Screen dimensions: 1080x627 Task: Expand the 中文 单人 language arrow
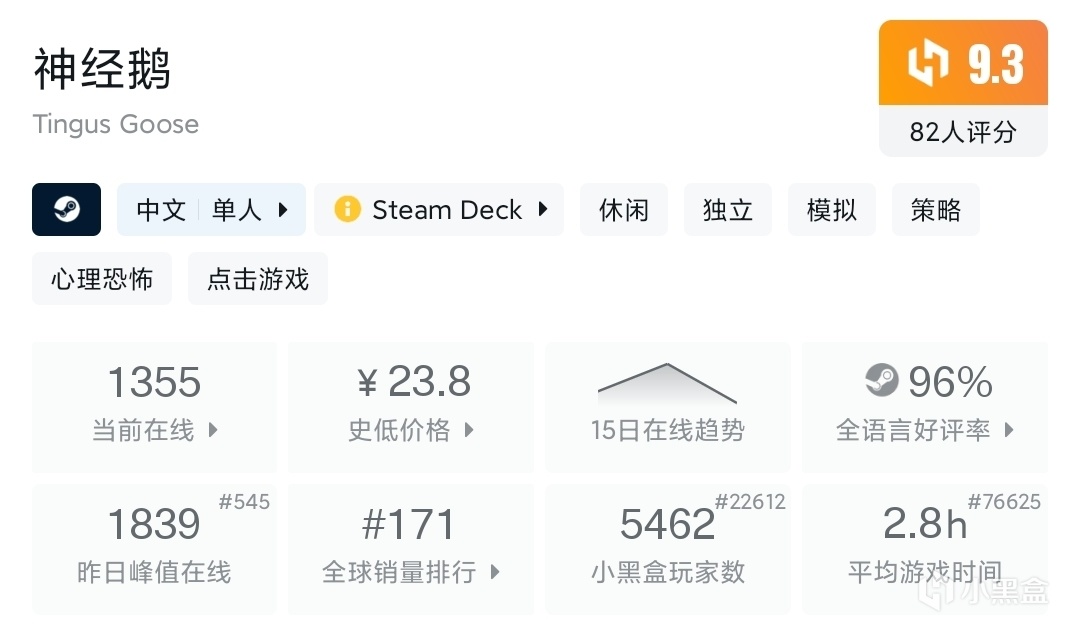283,210
